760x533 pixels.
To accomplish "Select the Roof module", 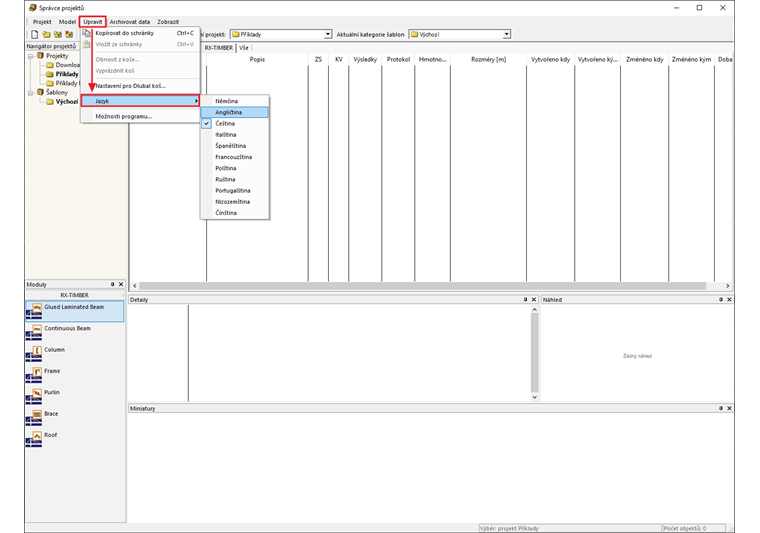I will [75, 439].
